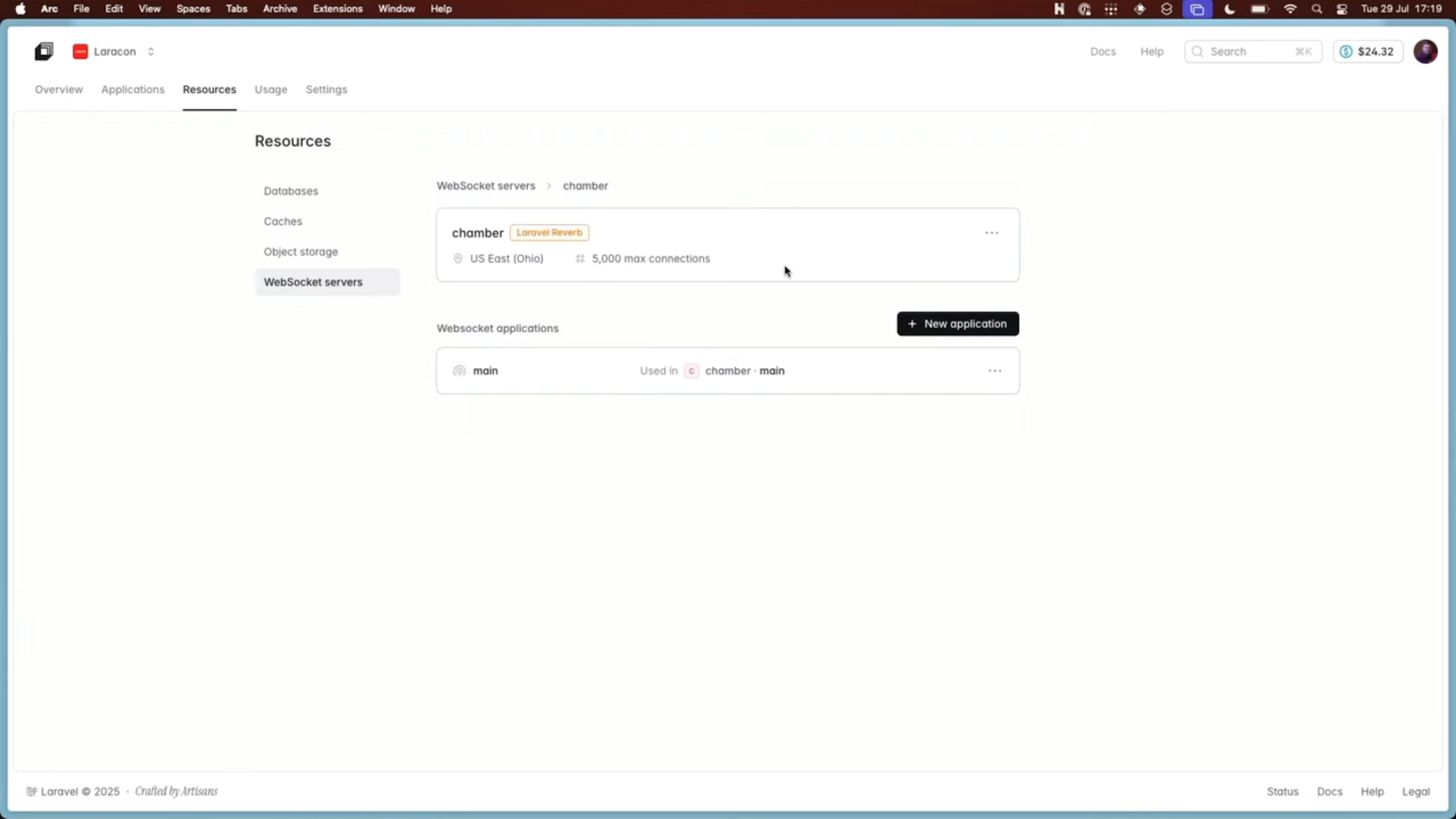Click the moon Focus icon in menu bar
The height and width of the screenshot is (819, 1456).
click(1229, 9)
